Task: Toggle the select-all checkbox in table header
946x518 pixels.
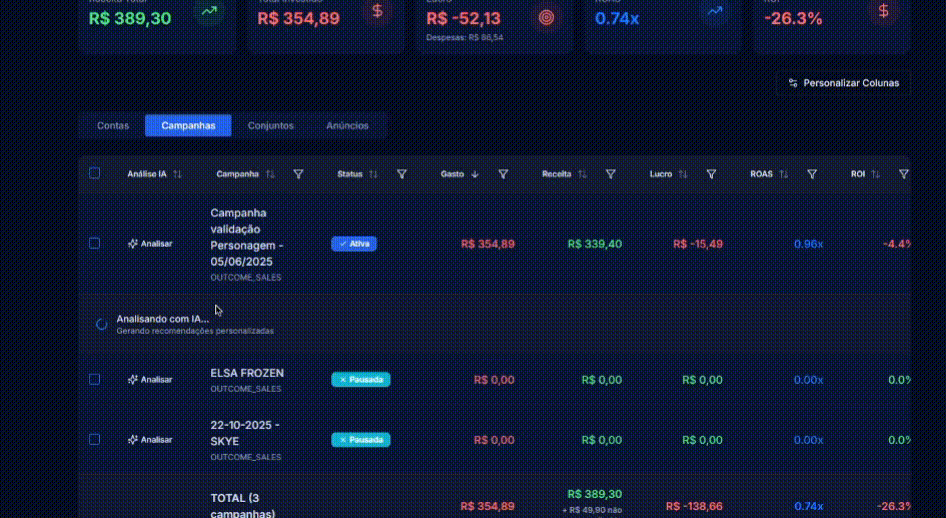Action: (x=95, y=173)
